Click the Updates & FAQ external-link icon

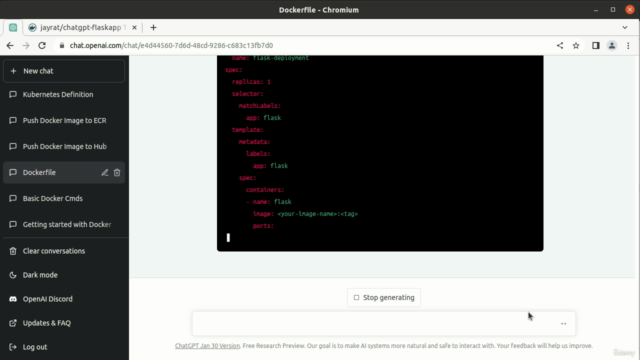tap(13, 323)
